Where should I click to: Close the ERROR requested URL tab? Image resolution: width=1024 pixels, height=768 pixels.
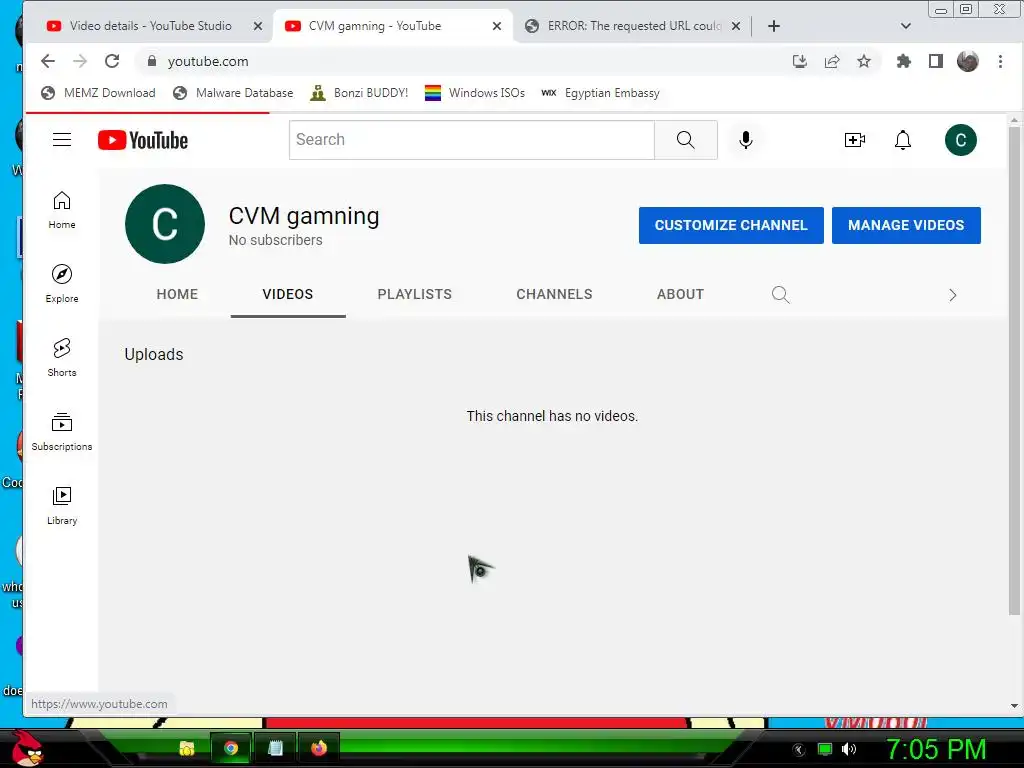click(736, 26)
